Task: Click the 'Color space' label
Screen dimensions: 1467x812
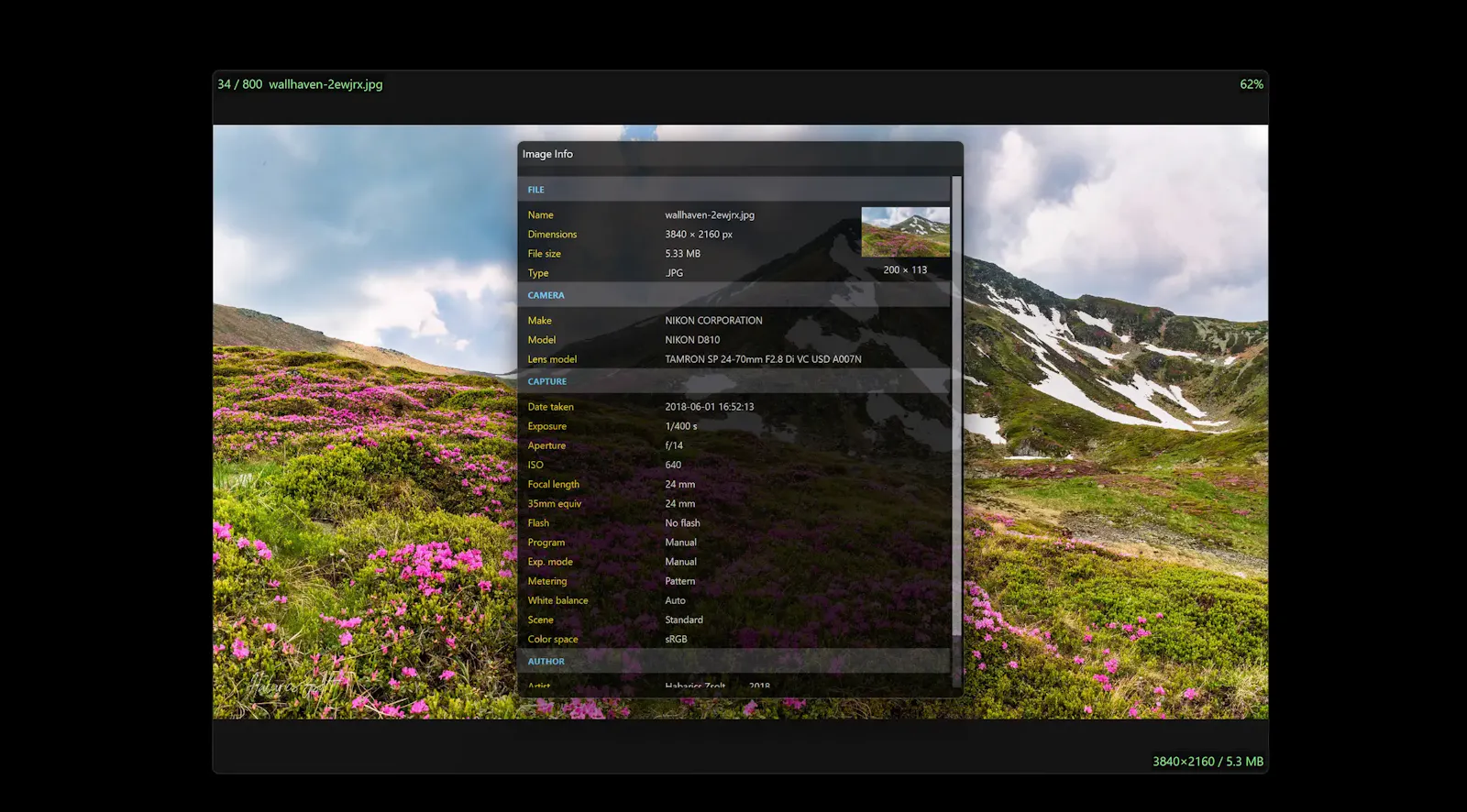Action: pos(553,640)
